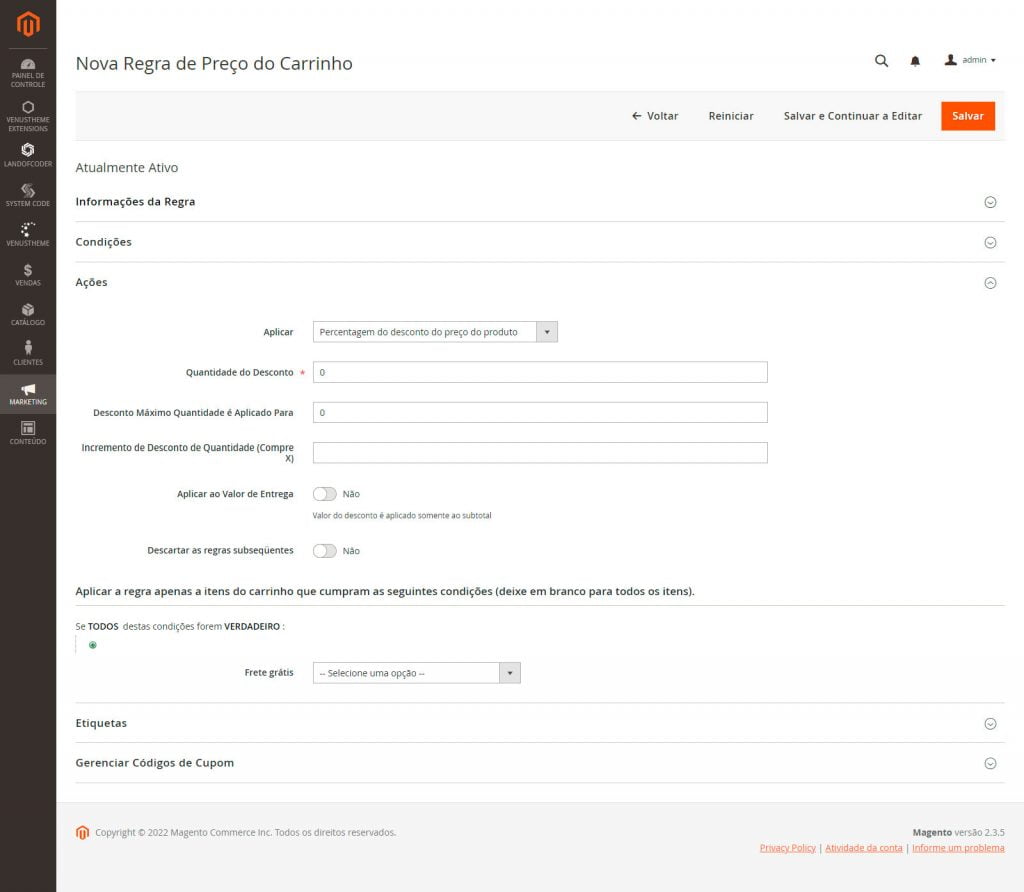The height and width of the screenshot is (892, 1024).
Task: Open the Conteúdo menu in sidebar
Action: (x=28, y=433)
